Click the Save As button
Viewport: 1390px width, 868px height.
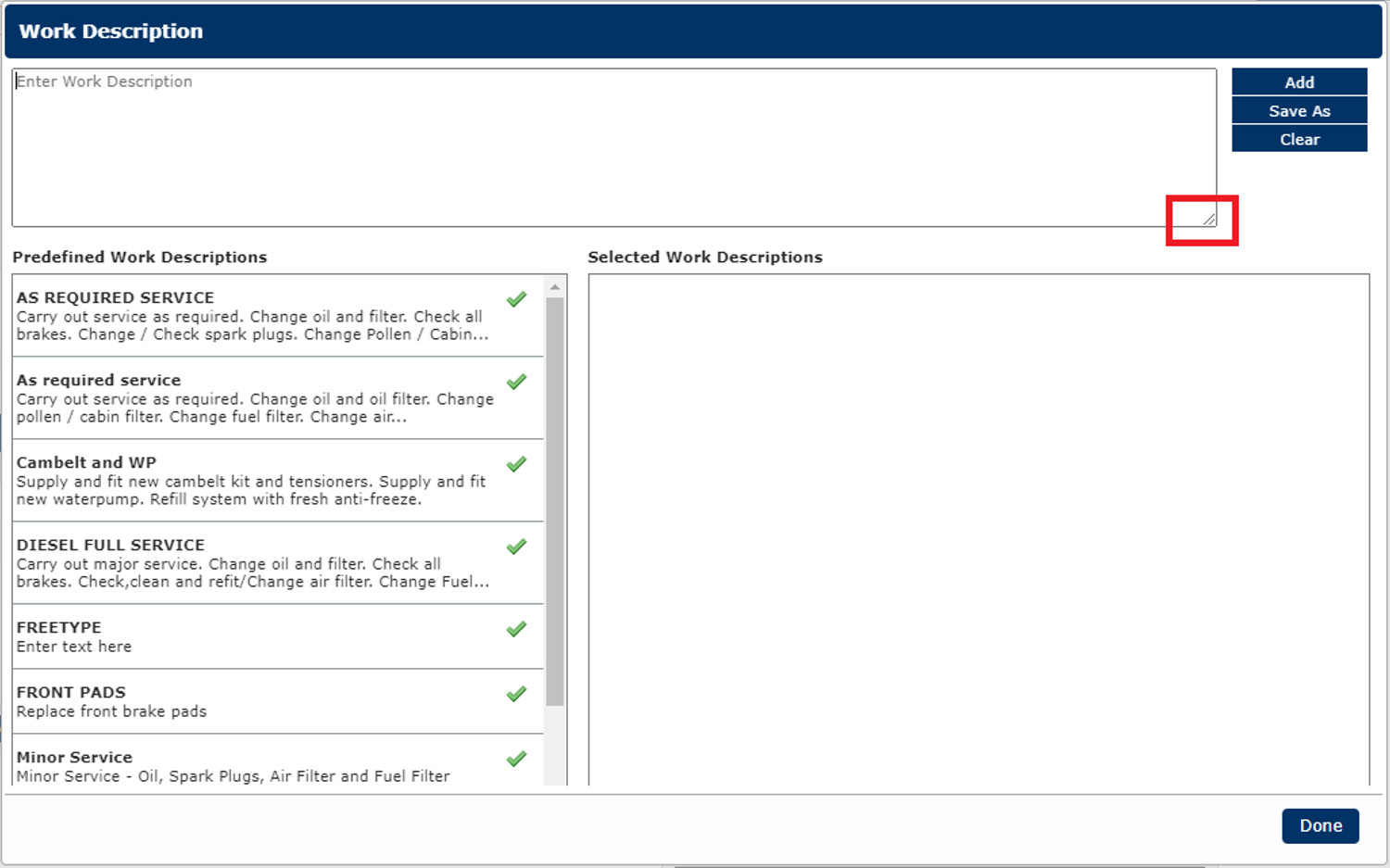tap(1298, 111)
